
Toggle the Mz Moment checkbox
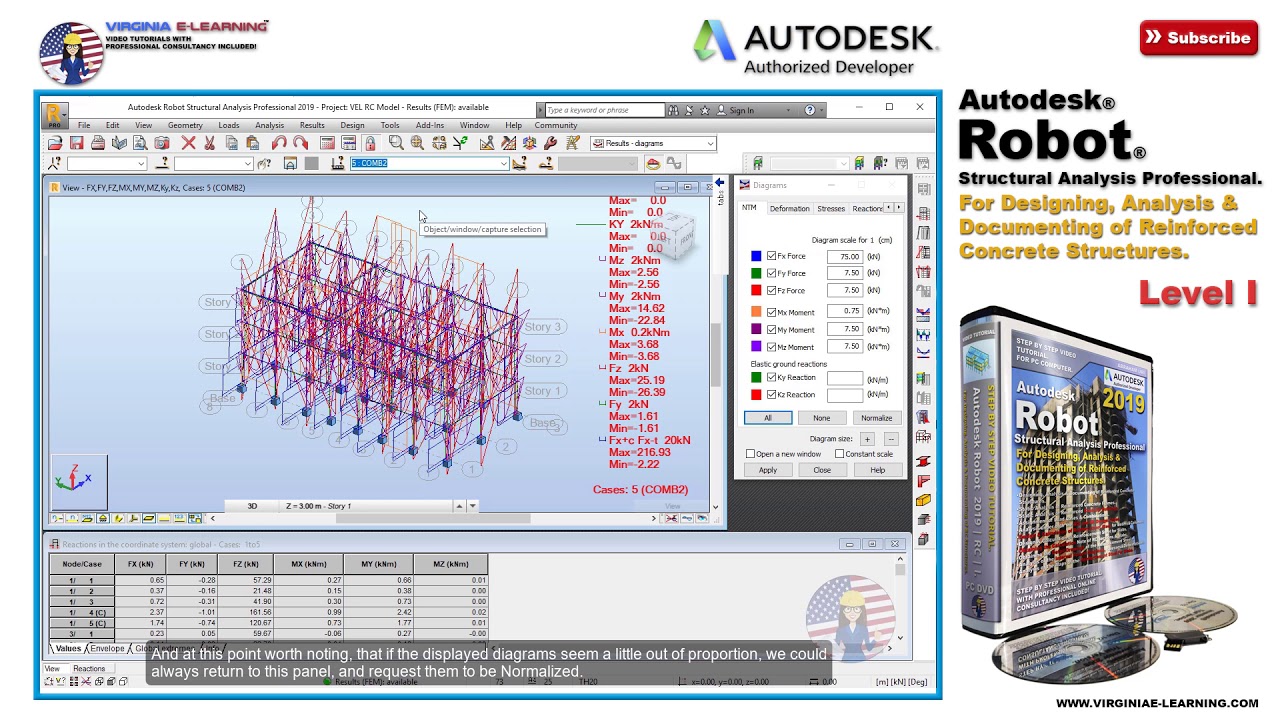point(771,346)
